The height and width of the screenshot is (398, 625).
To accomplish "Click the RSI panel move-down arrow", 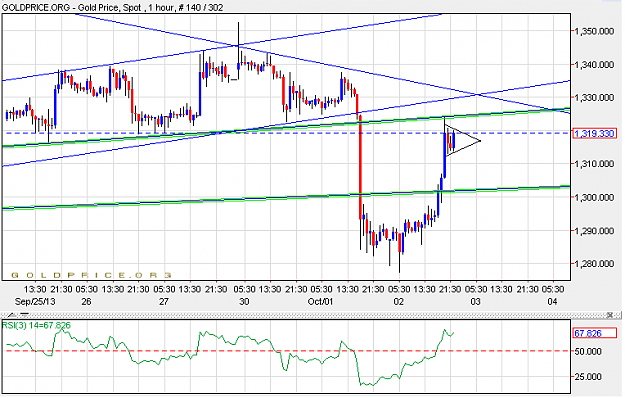I will (x=24, y=315).
